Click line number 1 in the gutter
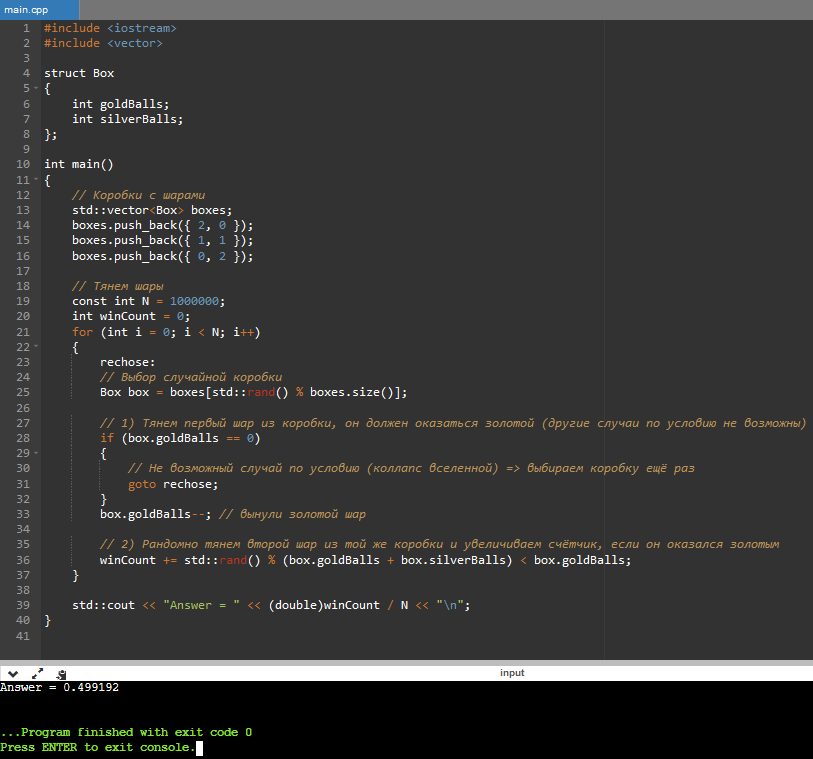Viewport: 813px width, 759px height. click(x=26, y=28)
